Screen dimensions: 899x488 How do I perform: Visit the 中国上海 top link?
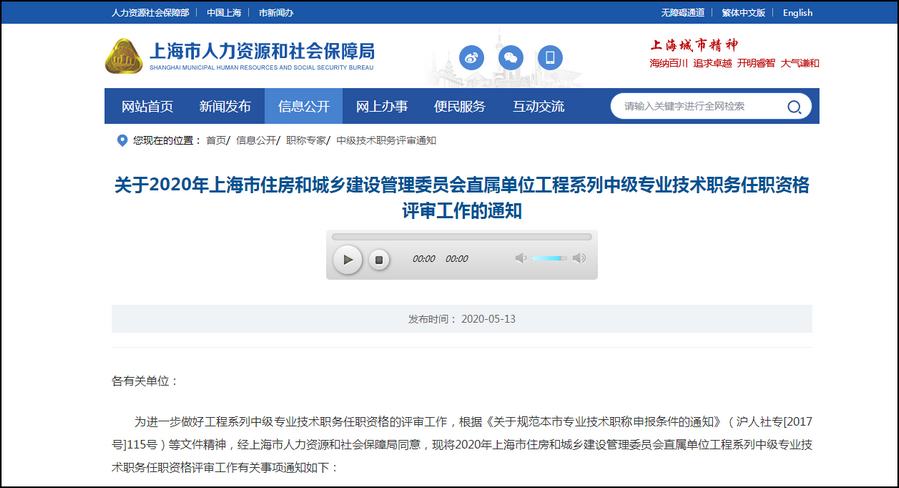pos(224,13)
